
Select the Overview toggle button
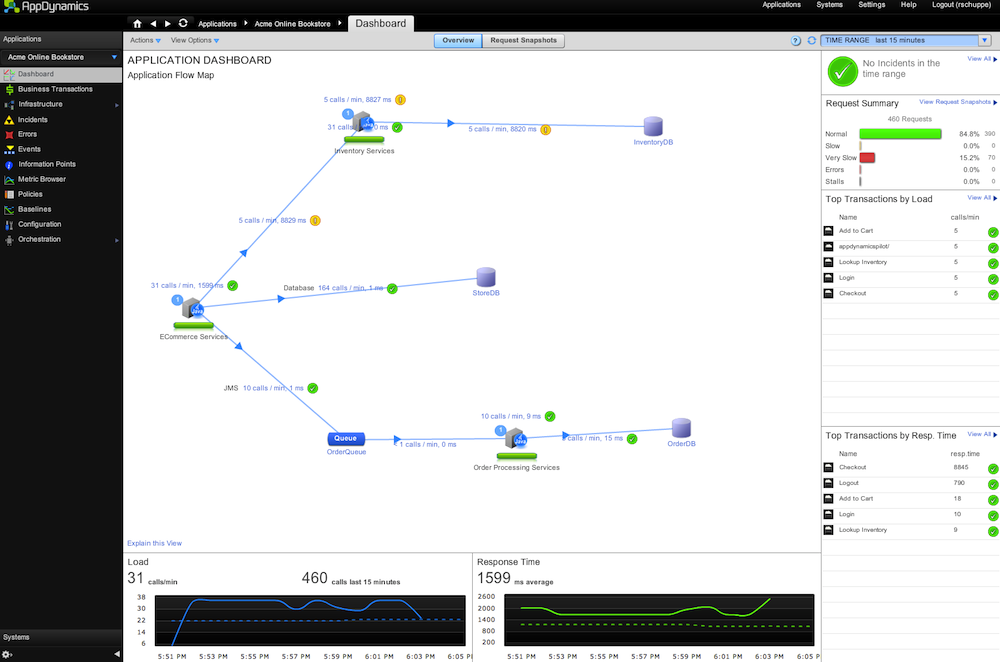458,41
